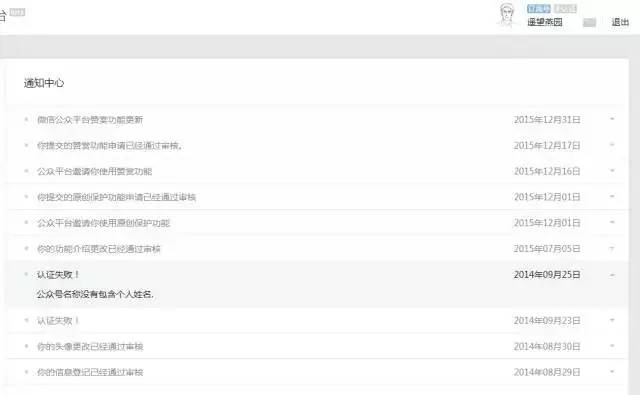Viewport: 640px width, 395px height.
Task: Click the 退出 logout link
Action: click(620, 22)
